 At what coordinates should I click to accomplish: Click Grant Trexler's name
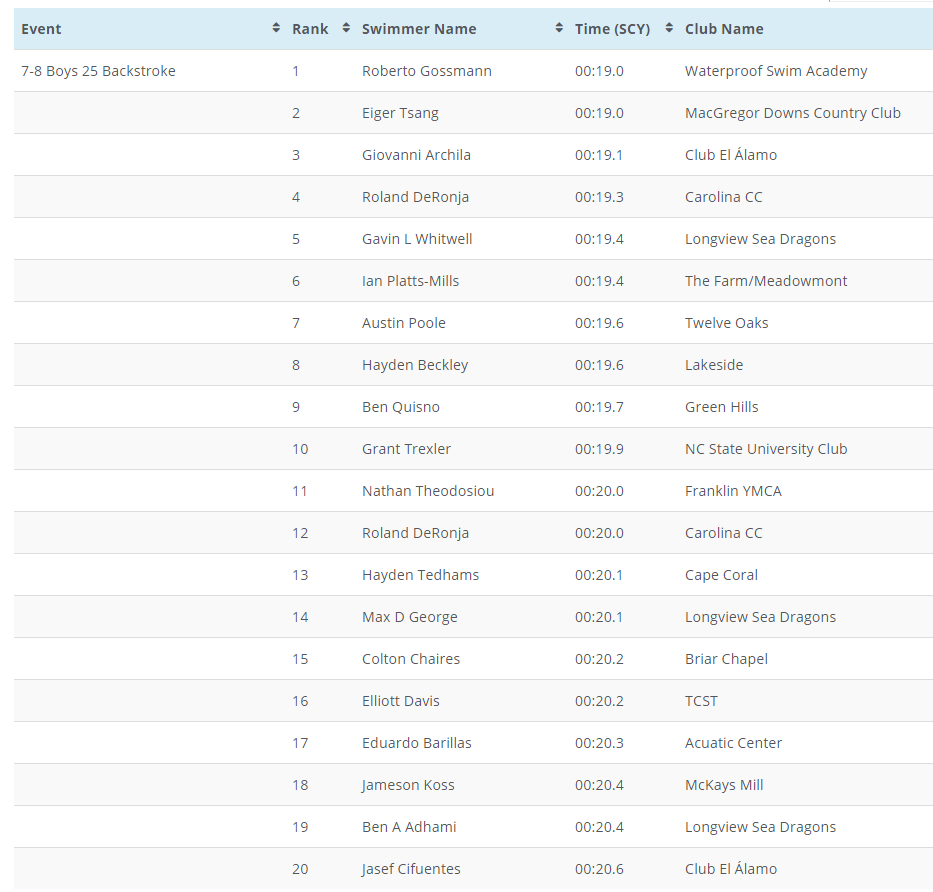pos(406,449)
